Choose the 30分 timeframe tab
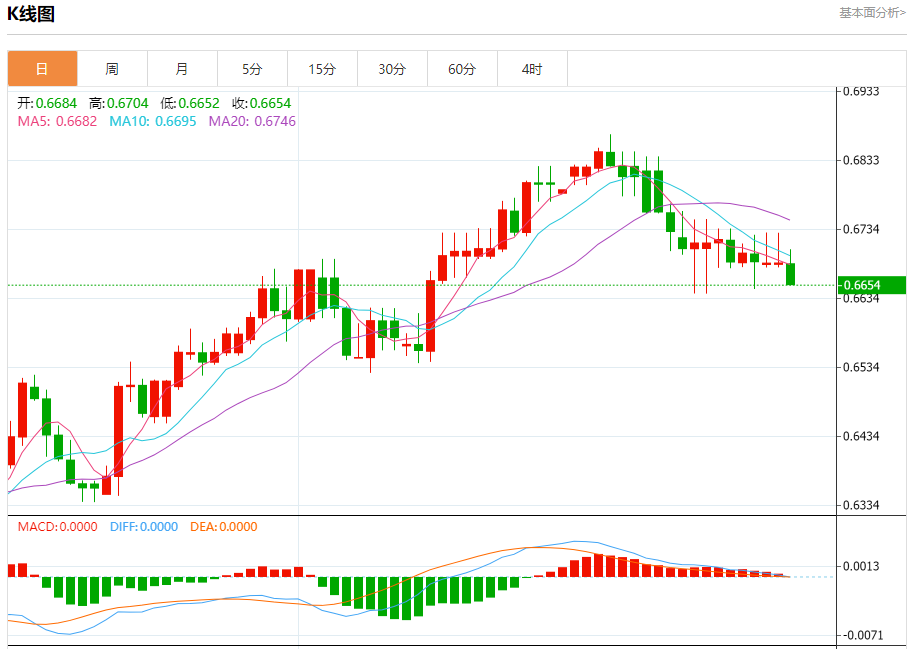 pos(392,69)
